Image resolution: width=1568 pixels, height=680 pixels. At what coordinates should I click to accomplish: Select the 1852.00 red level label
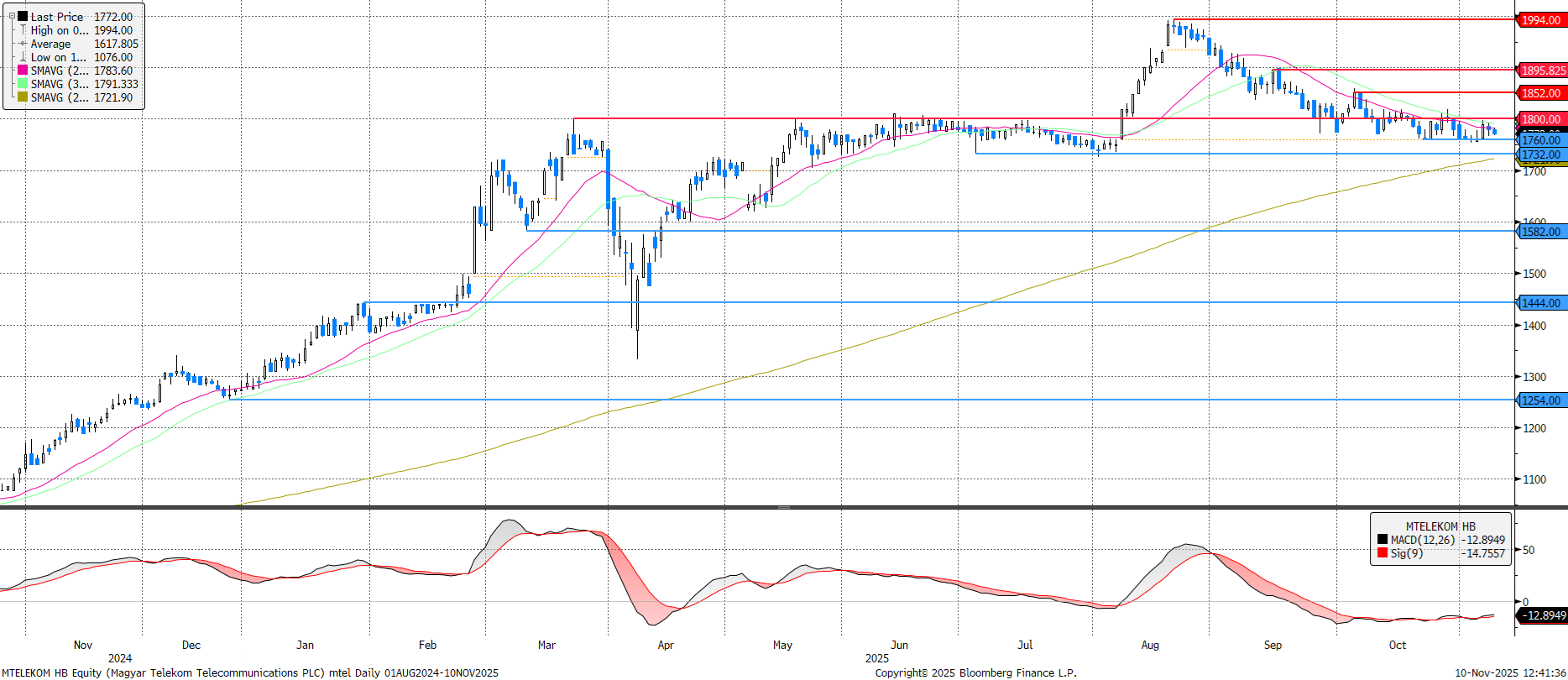coord(1541,93)
